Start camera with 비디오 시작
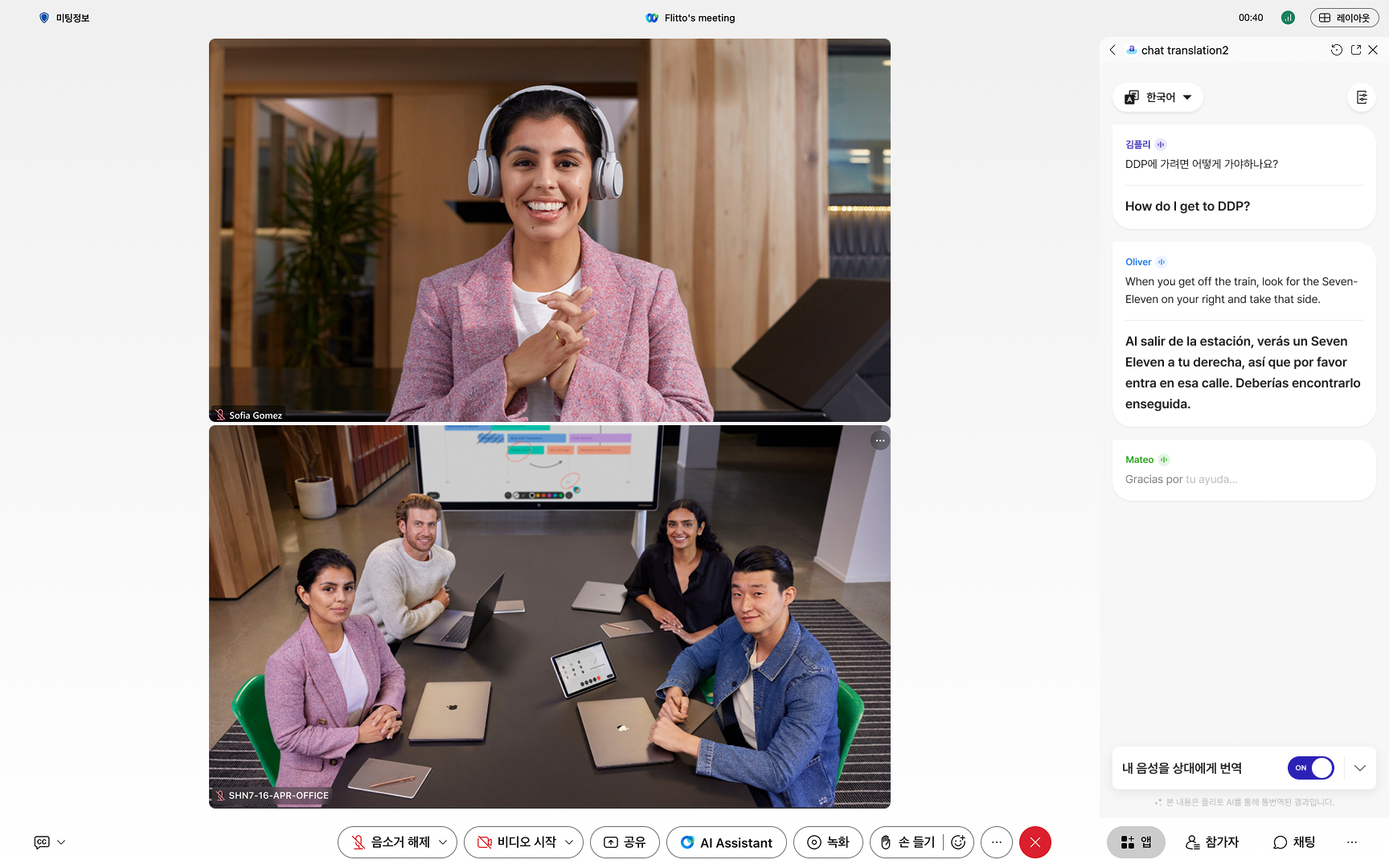 (x=518, y=842)
